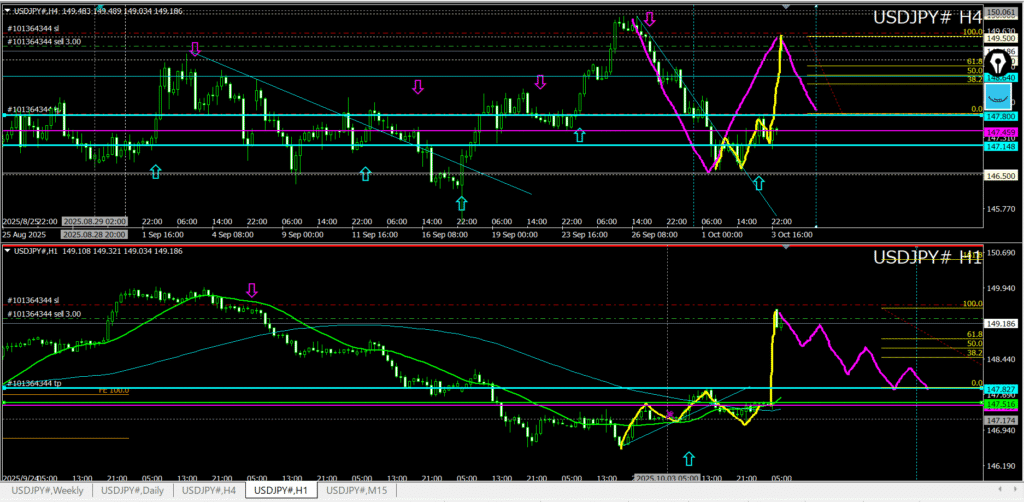Viewport: 1024px width, 502px height.
Task: Select cyan up arrow near 3 Oct on H4
Action: coord(758,183)
